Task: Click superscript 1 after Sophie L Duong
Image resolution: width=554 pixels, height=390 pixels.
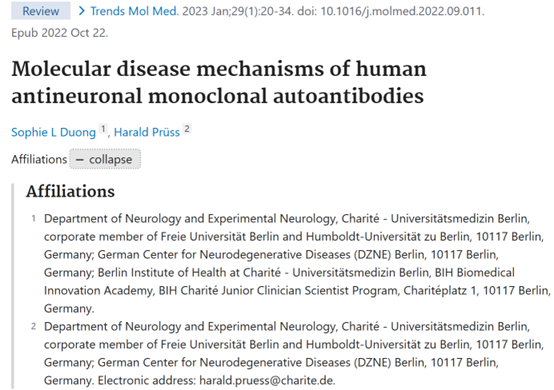Action: (103, 129)
